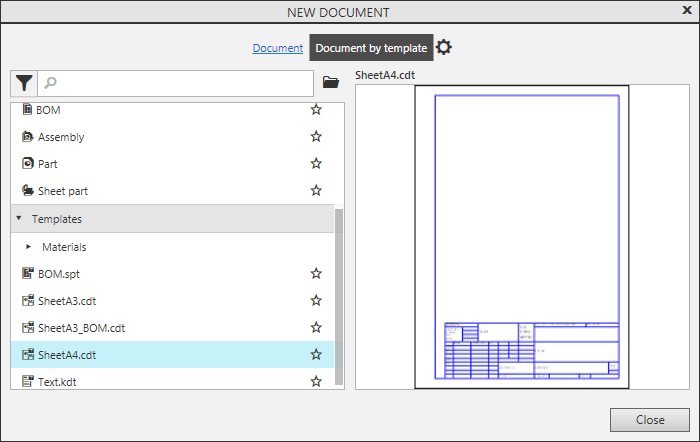Collapse the Templates section
This screenshot has width=700, height=442.
point(19,218)
